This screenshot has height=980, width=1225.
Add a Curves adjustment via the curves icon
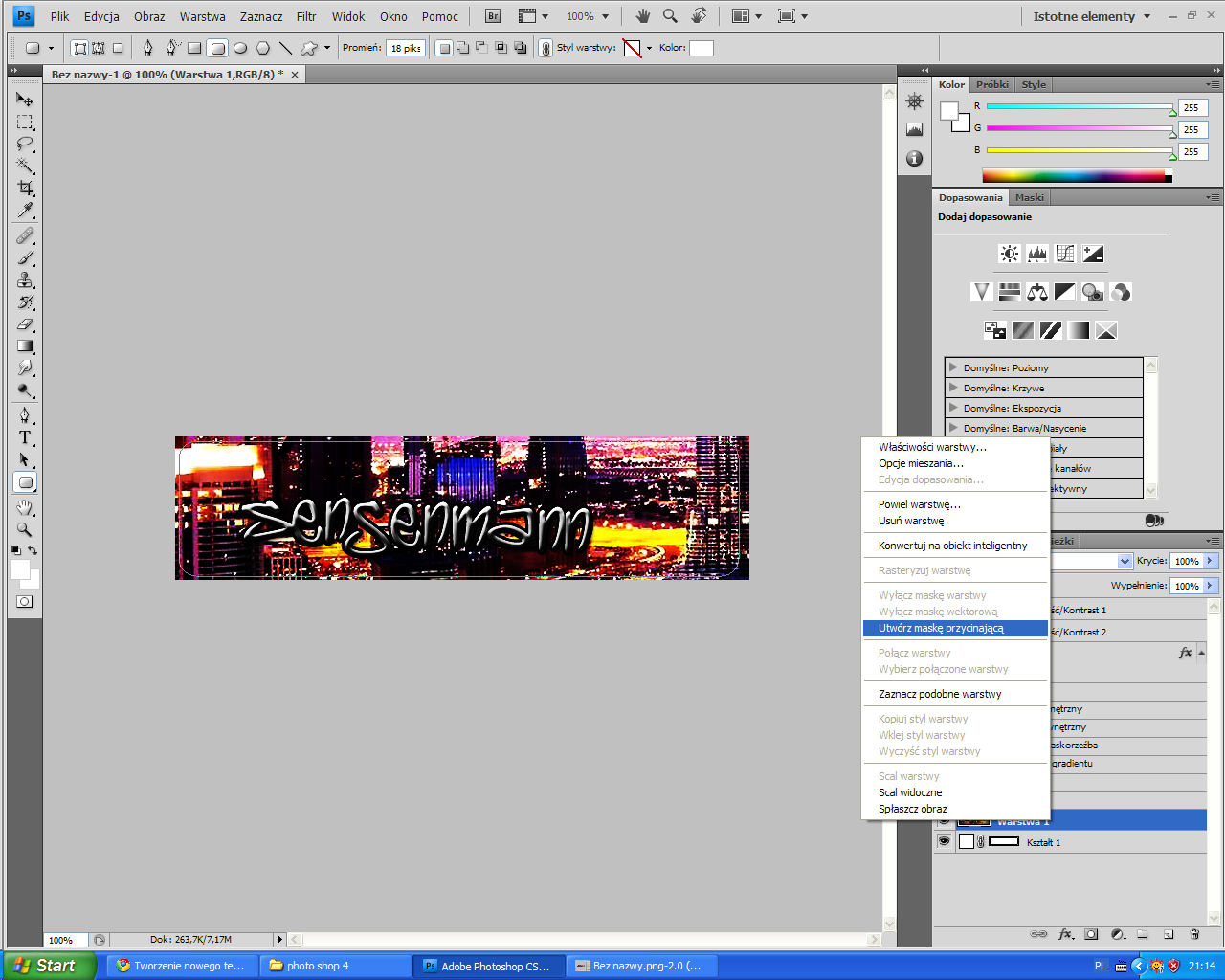[x=1065, y=254]
